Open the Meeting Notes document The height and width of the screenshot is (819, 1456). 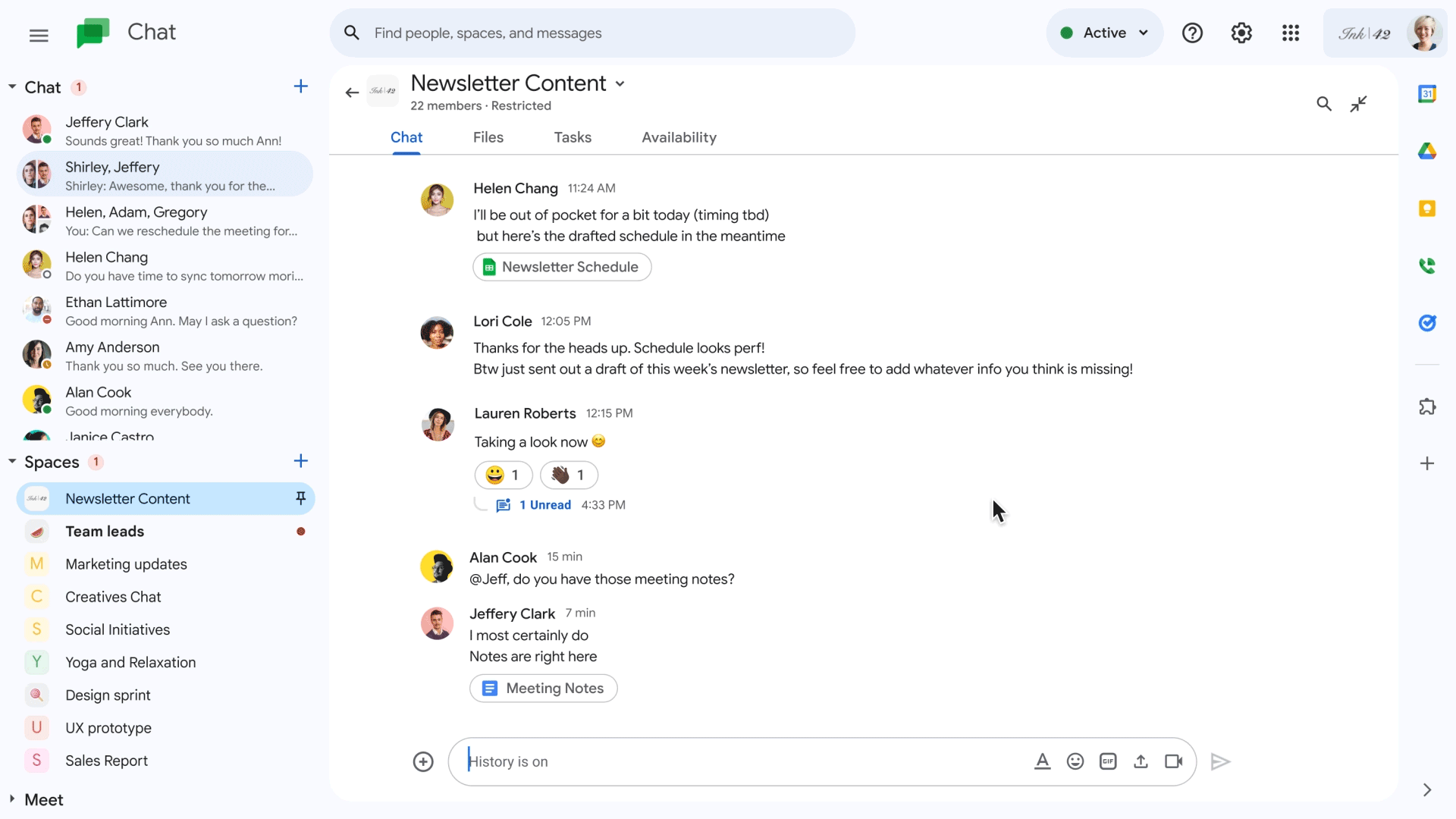pos(543,688)
